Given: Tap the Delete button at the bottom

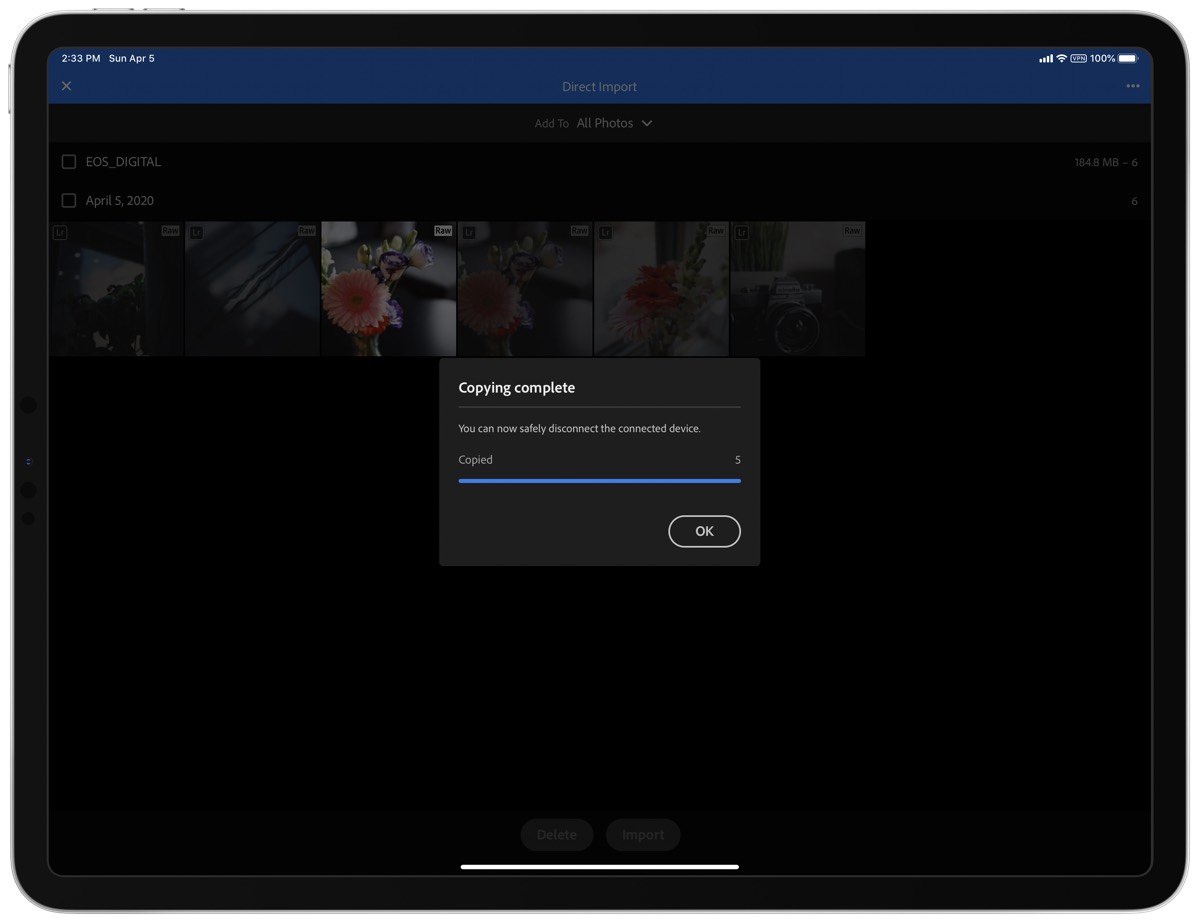Looking at the screenshot, I should pyautogui.click(x=556, y=835).
